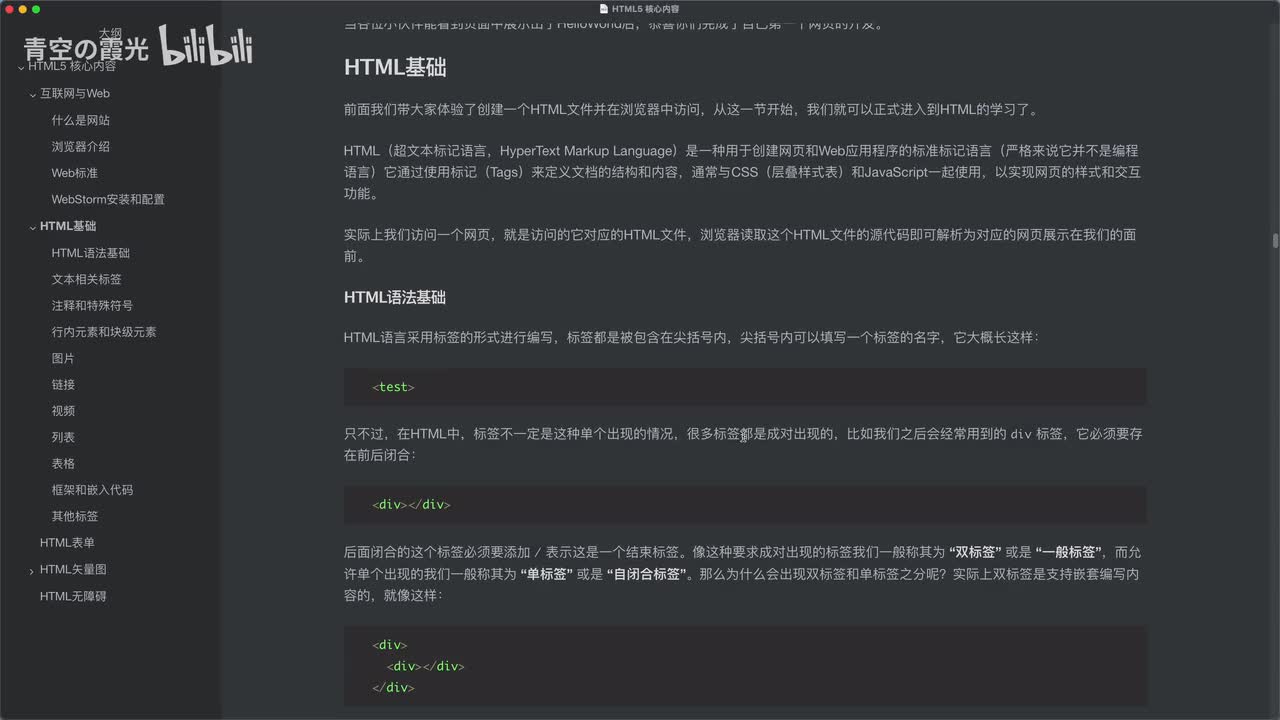This screenshot has width=1280, height=720.
Task: Click the vertical scrollbar thumb
Action: [1275, 241]
